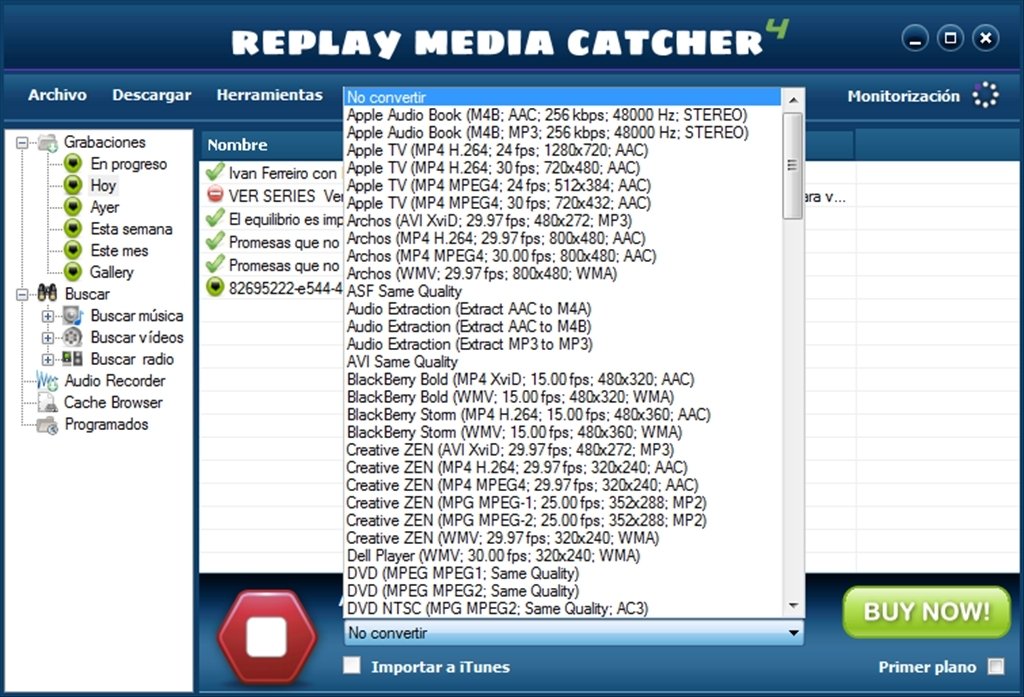Choose Apple TV MP4 H.264 24 fps 1280x720

pyautogui.click(x=563, y=150)
